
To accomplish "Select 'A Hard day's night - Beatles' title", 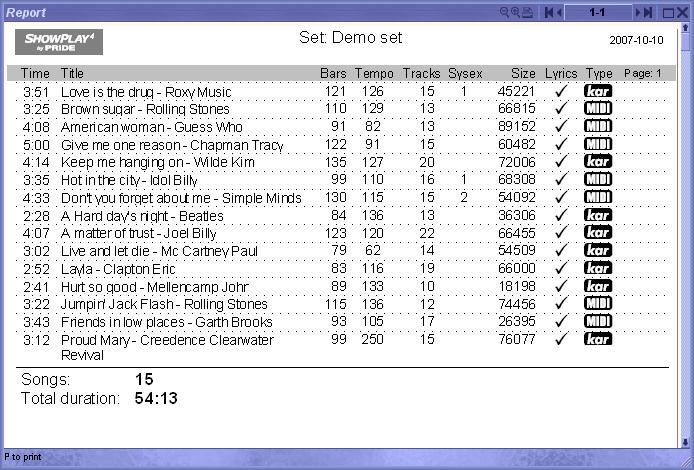I will click(x=142, y=216).
